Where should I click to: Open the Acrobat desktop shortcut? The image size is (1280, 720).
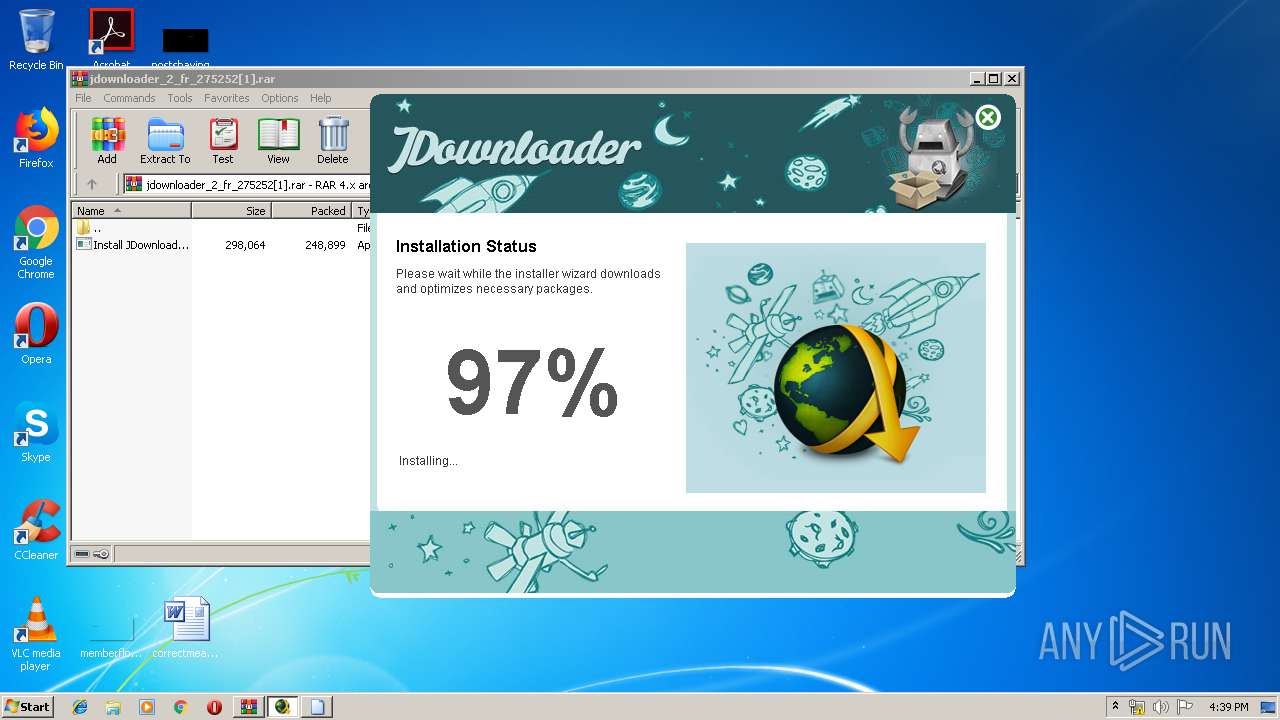(111, 38)
